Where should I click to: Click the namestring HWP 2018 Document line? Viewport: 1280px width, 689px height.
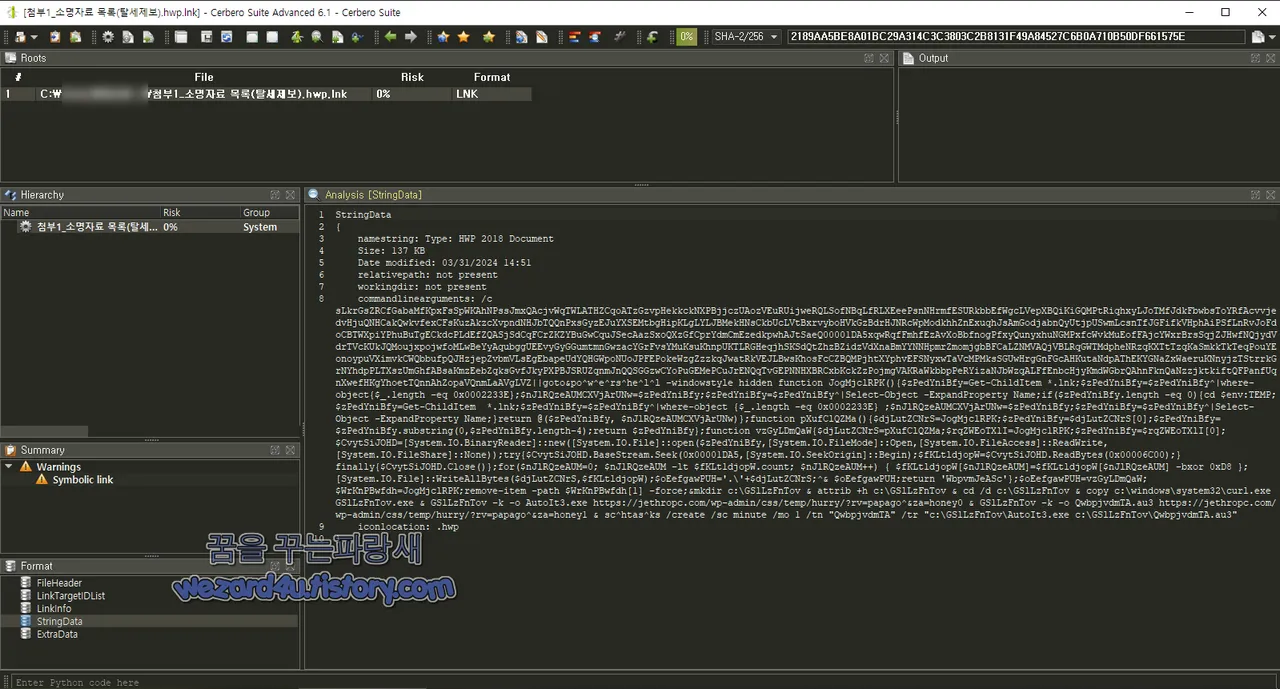click(x=455, y=239)
